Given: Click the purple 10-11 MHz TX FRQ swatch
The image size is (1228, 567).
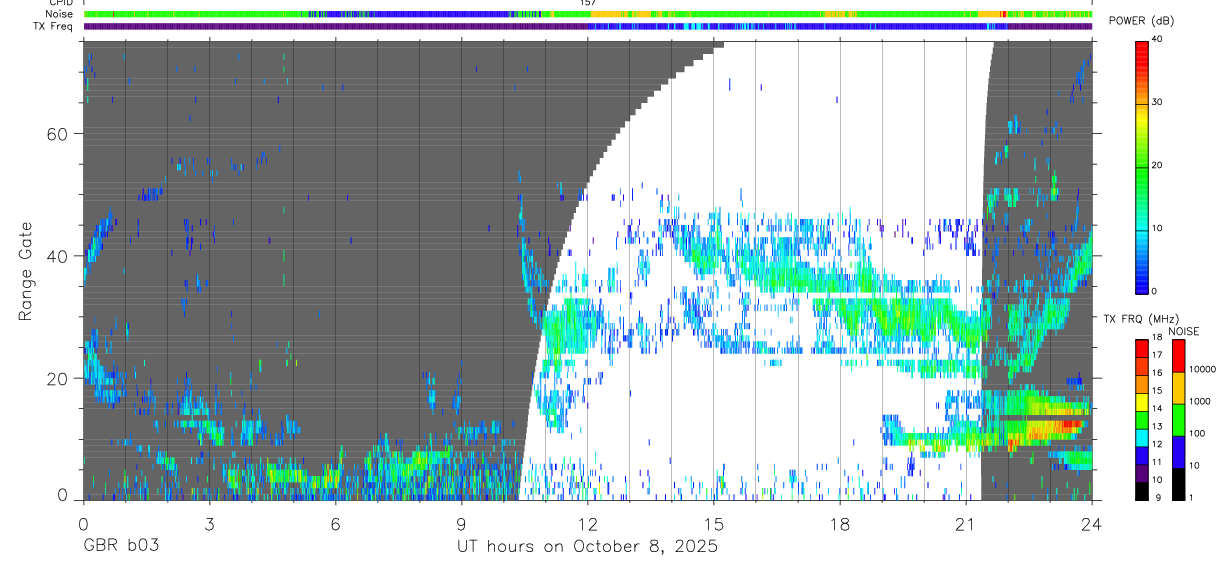Looking at the screenshot, I should coord(1142,472).
